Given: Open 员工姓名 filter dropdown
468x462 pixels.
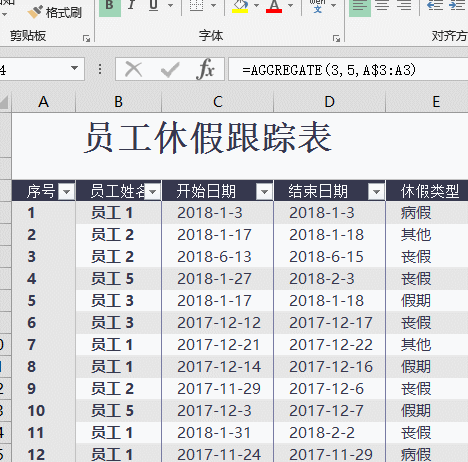Looking at the screenshot, I should [153, 192].
